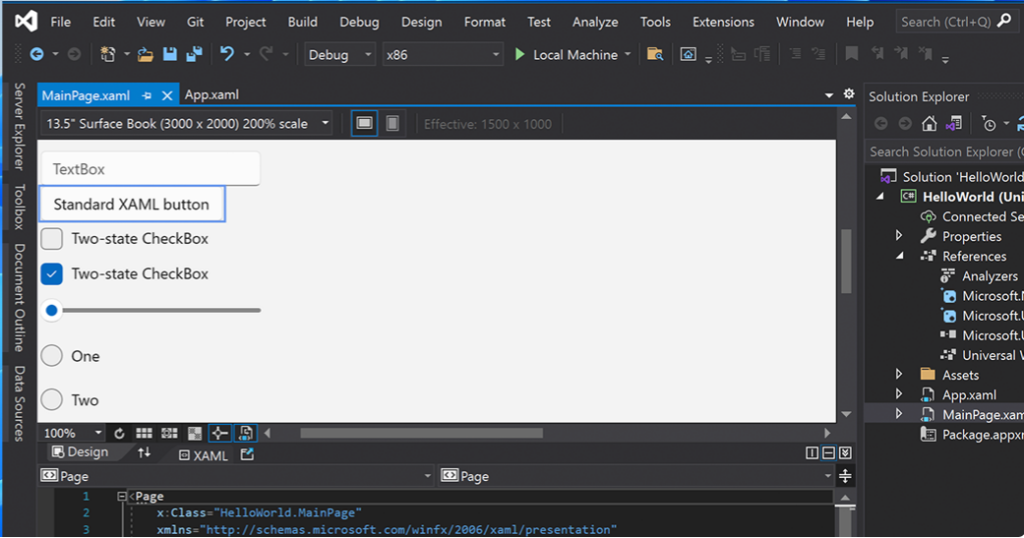Click the blue slider thumb
This screenshot has height=538, width=1024.
(x=52, y=310)
